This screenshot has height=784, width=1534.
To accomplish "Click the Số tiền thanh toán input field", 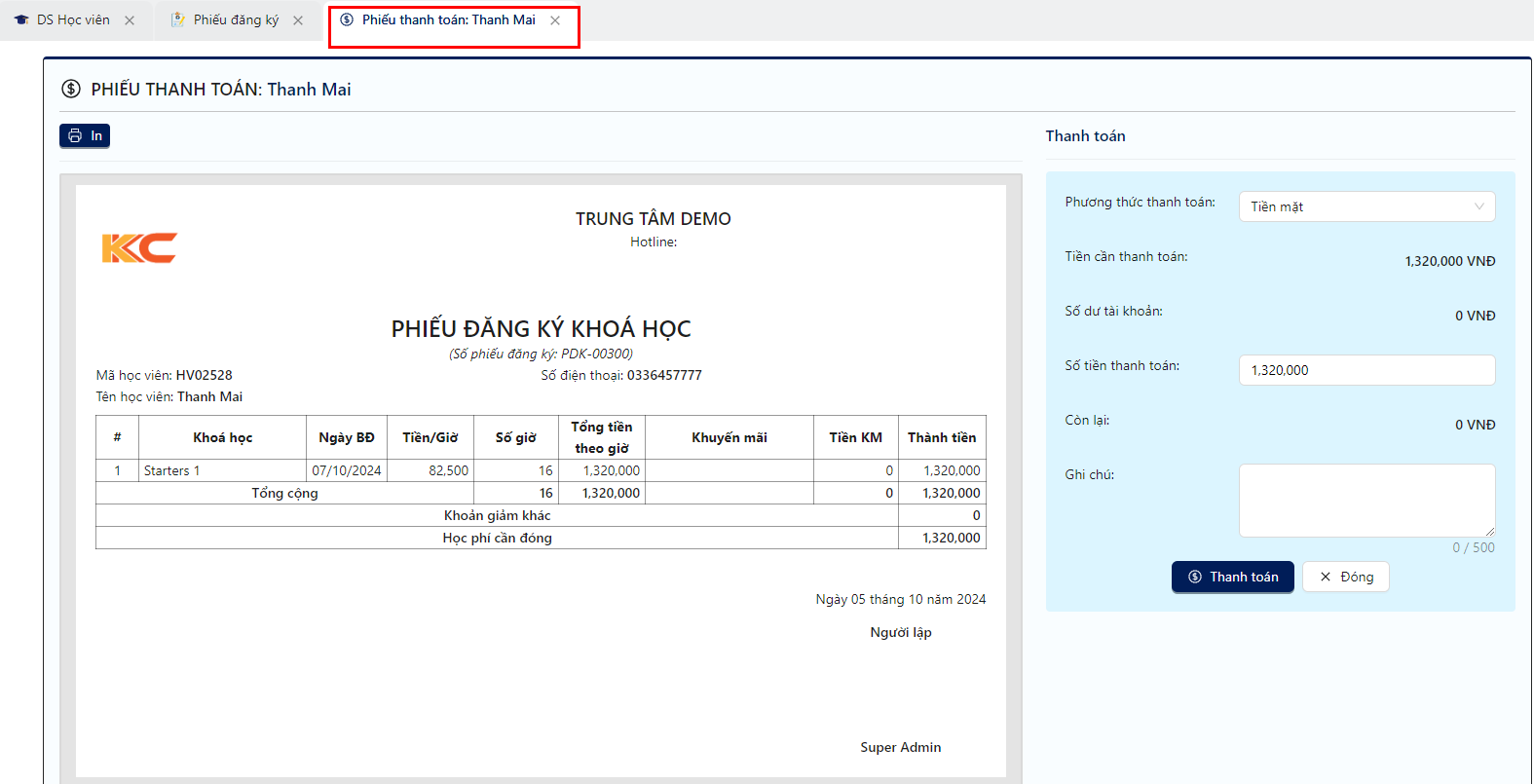I will [1366, 370].
